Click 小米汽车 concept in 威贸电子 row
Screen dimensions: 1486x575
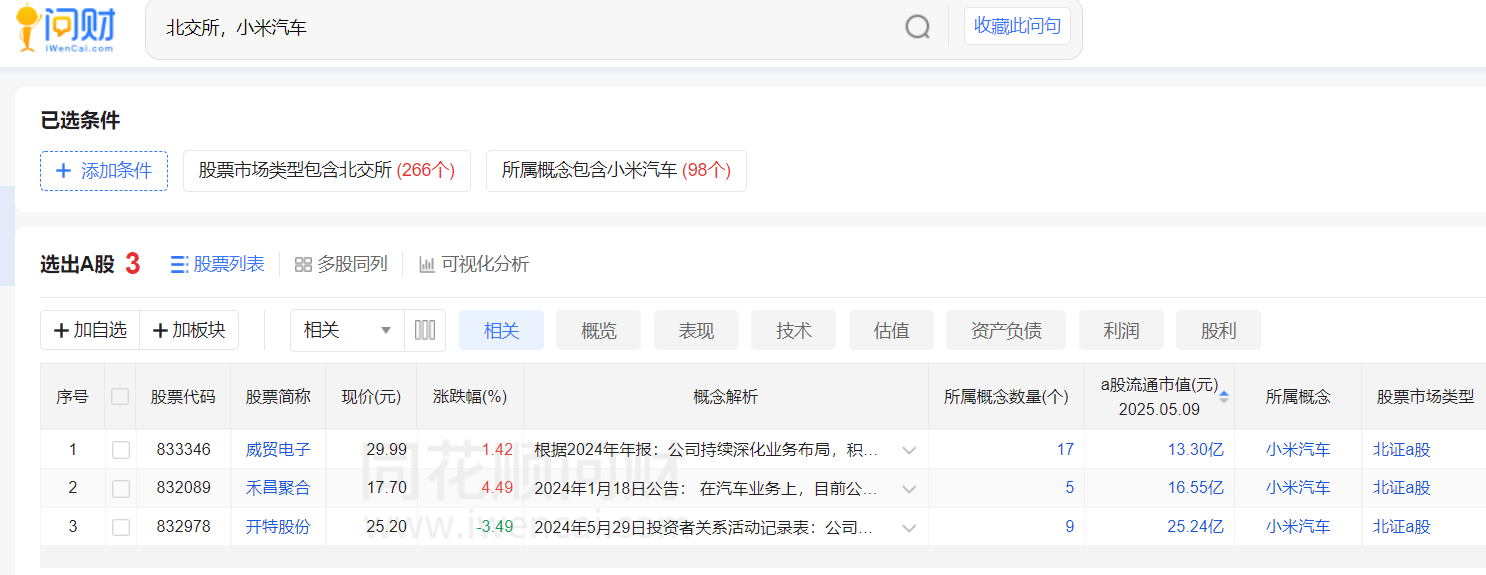click(1298, 450)
